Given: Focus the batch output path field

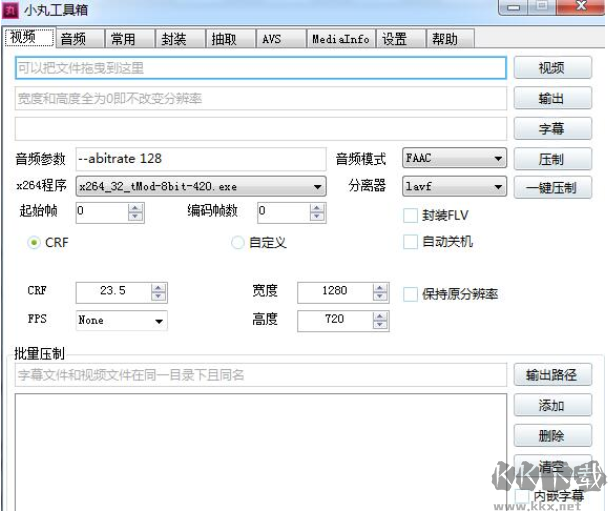Looking at the screenshot, I should (261, 375).
